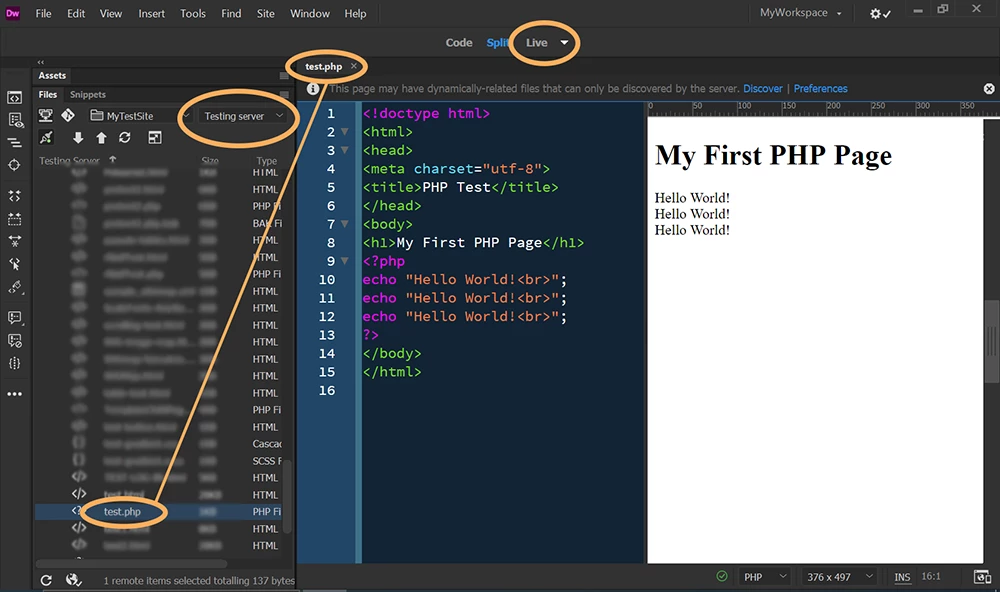Click the Live View Options icon in the left toolbar
The width and height of the screenshot is (1000, 592).
15,120
